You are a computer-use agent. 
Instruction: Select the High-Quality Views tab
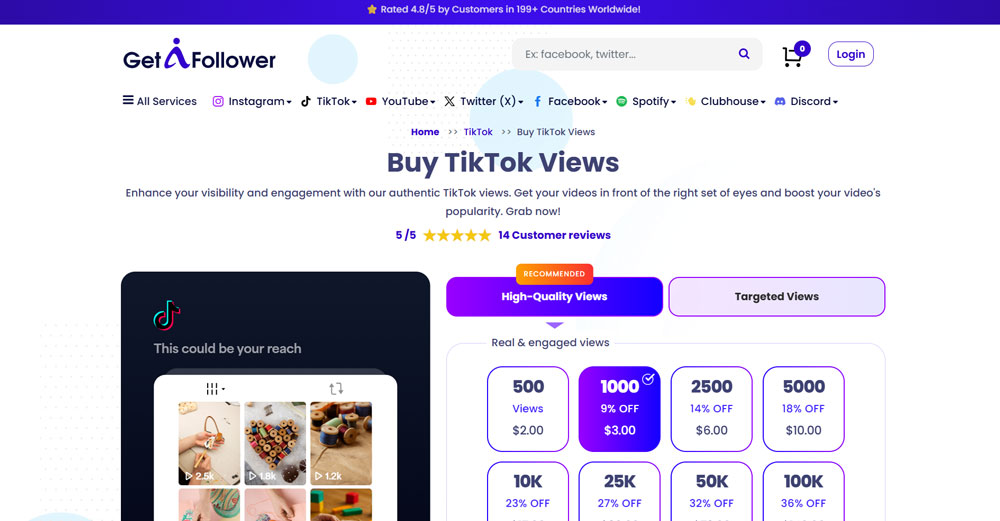tap(554, 297)
